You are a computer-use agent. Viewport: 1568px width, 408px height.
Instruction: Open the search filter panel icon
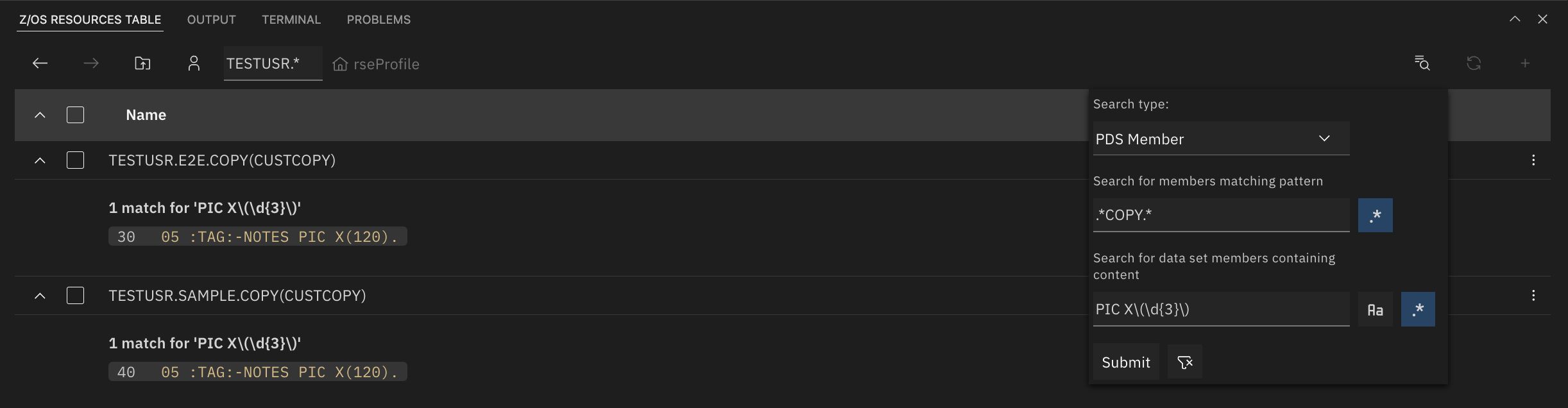[1422, 64]
